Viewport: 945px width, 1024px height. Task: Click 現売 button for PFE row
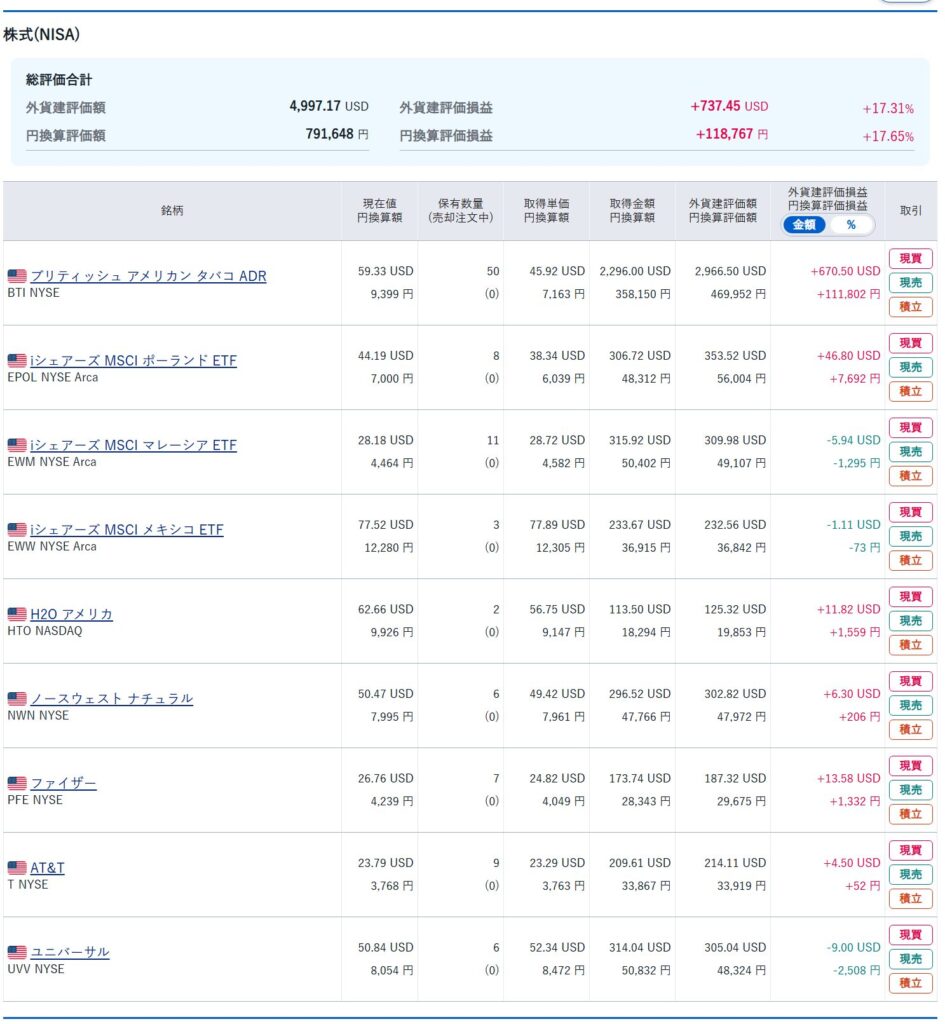pyautogui.click(x=910, y=790)
